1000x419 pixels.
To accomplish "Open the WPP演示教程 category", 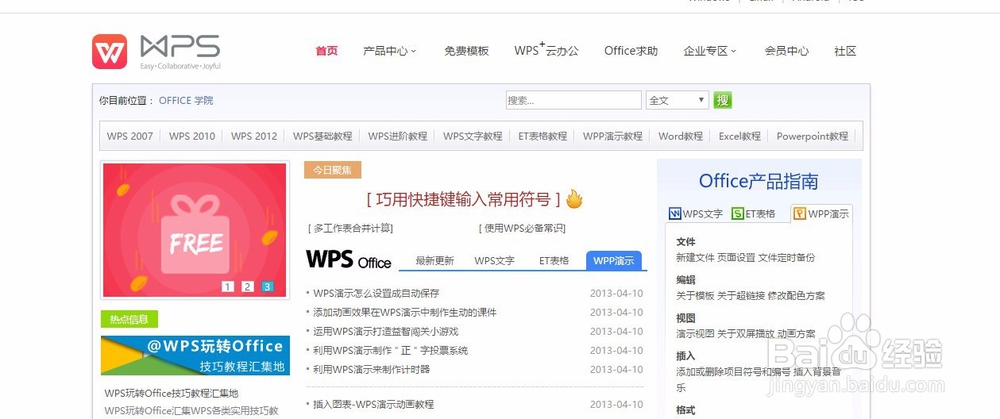I will [612, 136].
